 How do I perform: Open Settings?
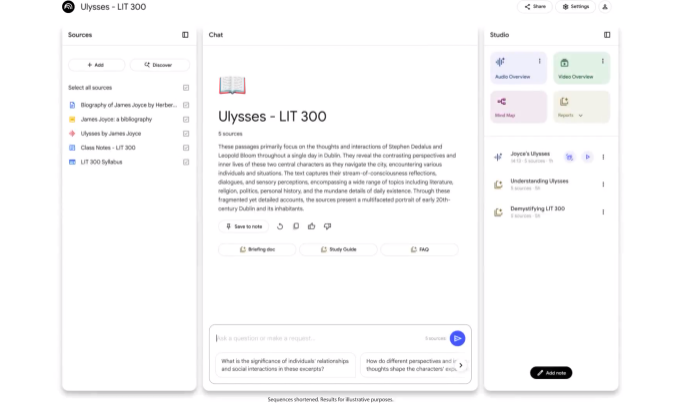pos(576,6)
